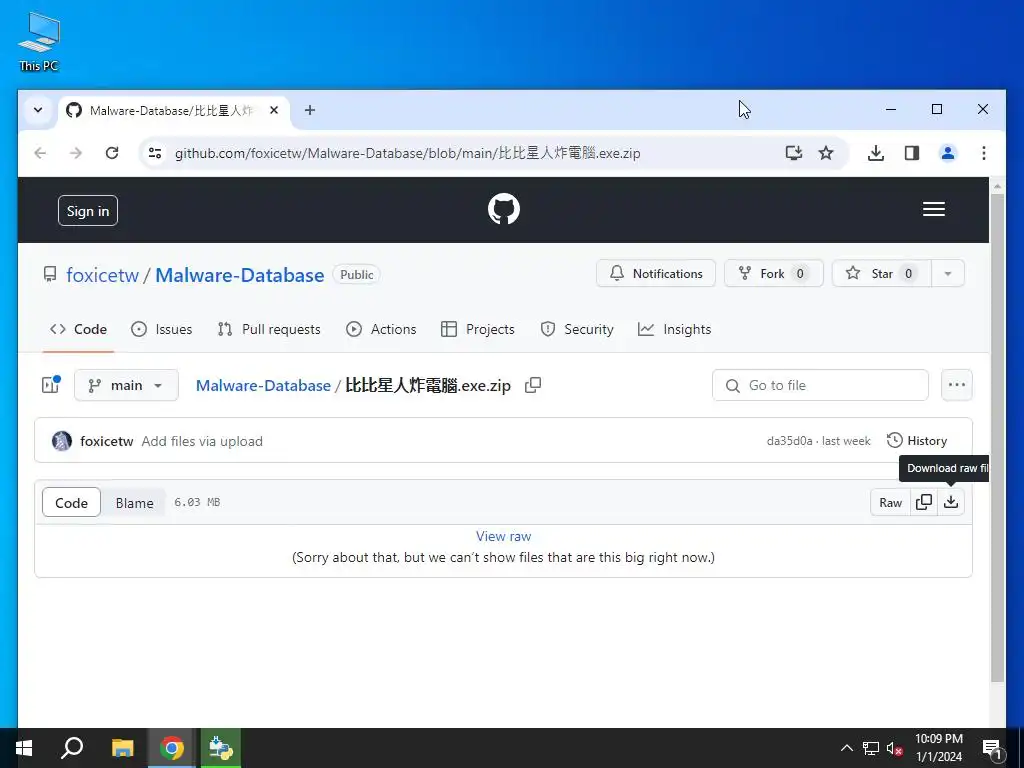Click the download raw file icon
The image size is (1024, 768).
(x=951, y=502)
